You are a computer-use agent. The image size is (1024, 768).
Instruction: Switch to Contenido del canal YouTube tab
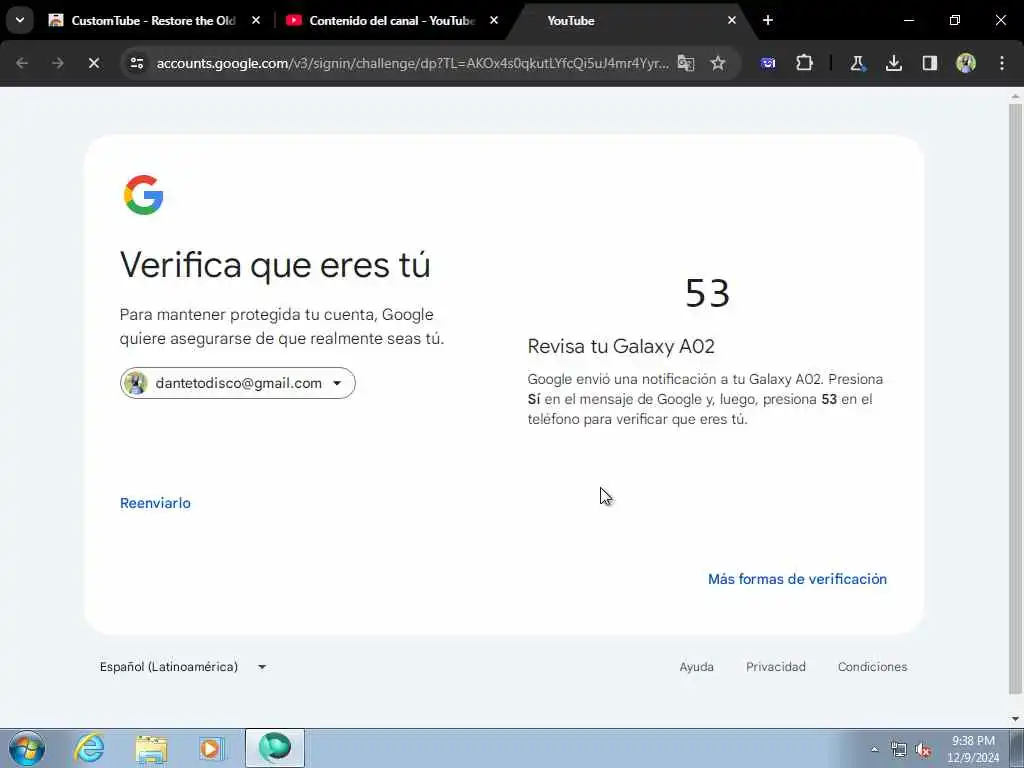(381, 20)
